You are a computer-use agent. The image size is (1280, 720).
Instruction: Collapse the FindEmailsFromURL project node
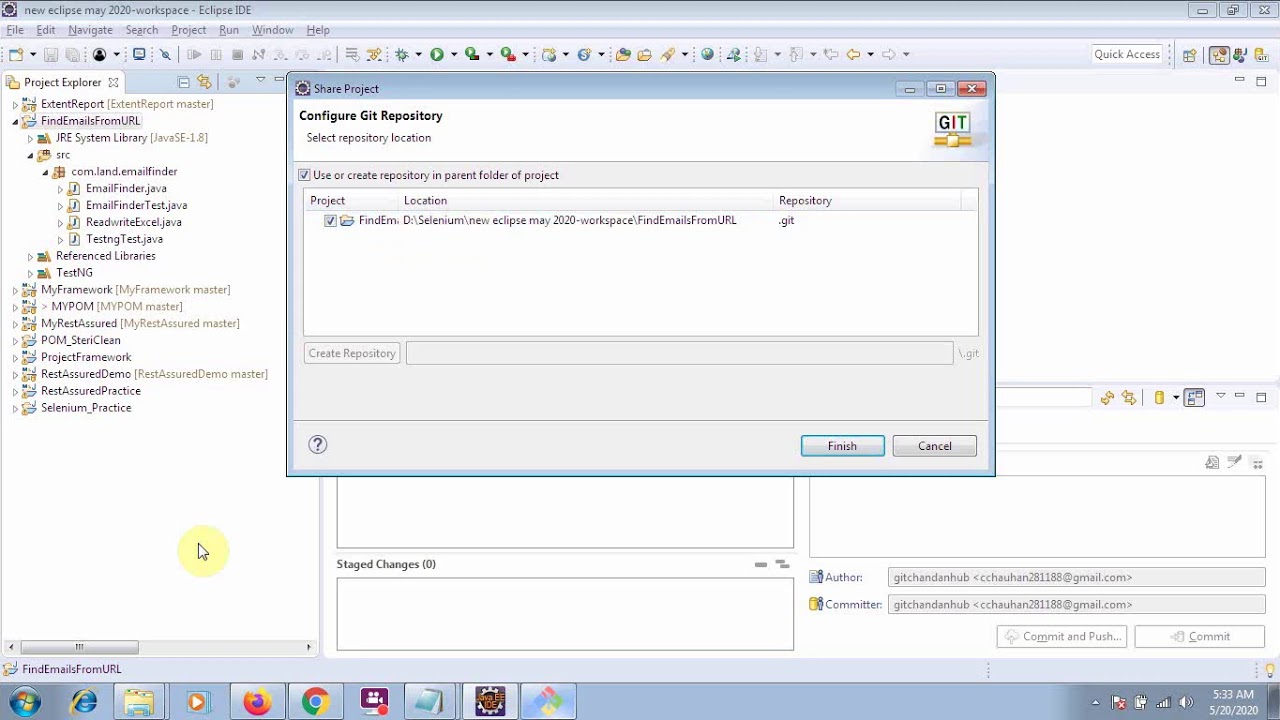tap(15, 121)
